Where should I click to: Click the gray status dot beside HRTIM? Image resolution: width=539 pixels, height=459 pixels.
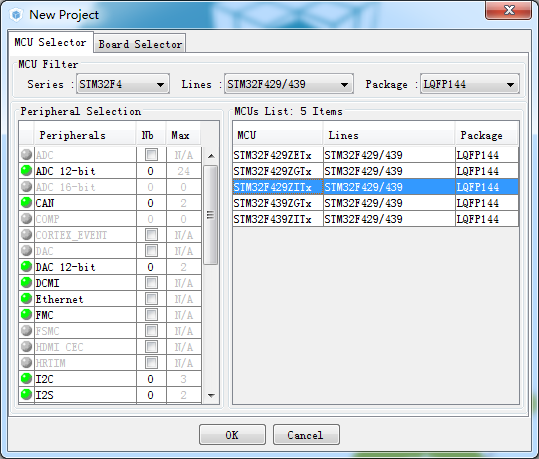pos(26,362)
